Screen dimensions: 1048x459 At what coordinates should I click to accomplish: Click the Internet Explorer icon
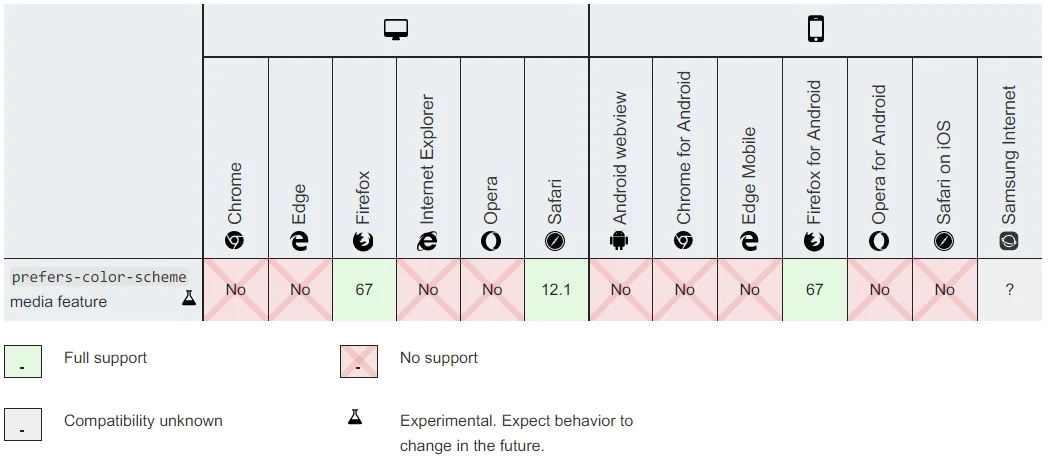tap(428, 241)
